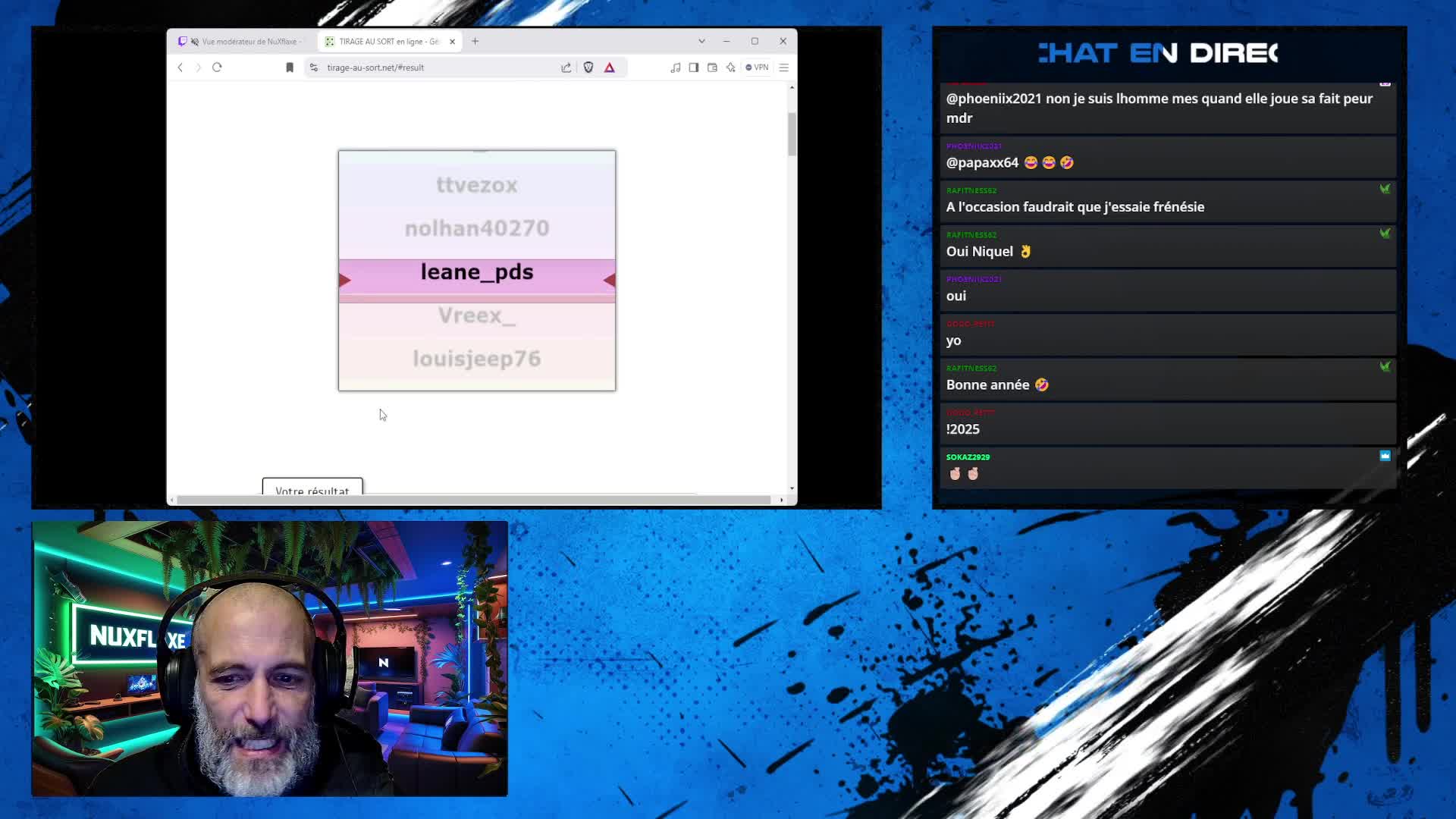Screen dimensions: 1456x819
Task: Click chat message 'Oui Niquel'
Action: point(989,252)
